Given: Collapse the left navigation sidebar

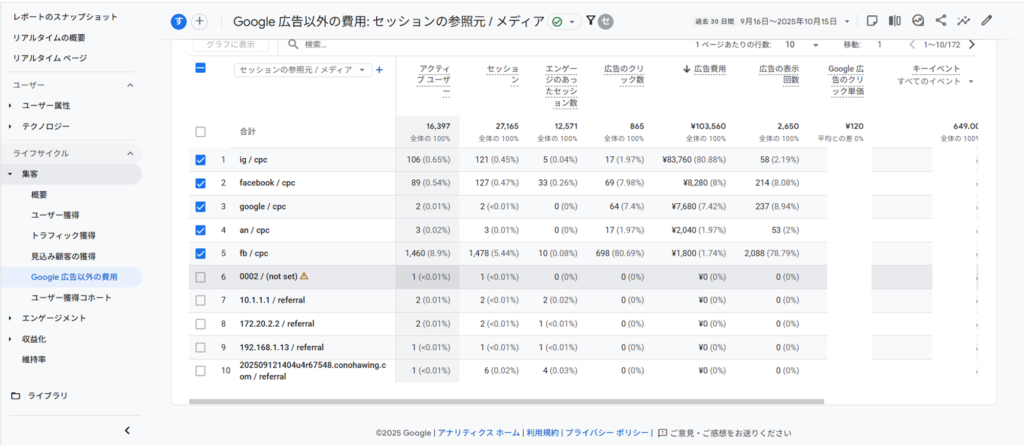Looking at the screenshot, I should coord(127,430).
